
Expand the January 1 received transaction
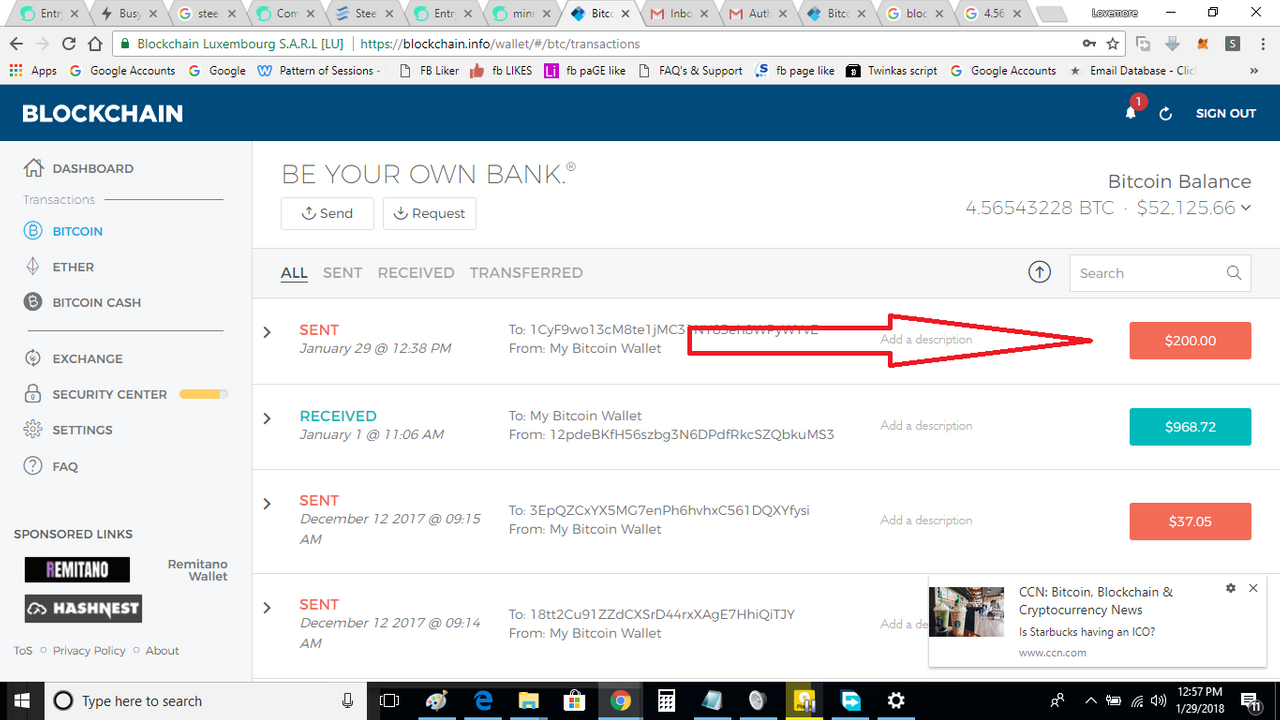point(267,418)
